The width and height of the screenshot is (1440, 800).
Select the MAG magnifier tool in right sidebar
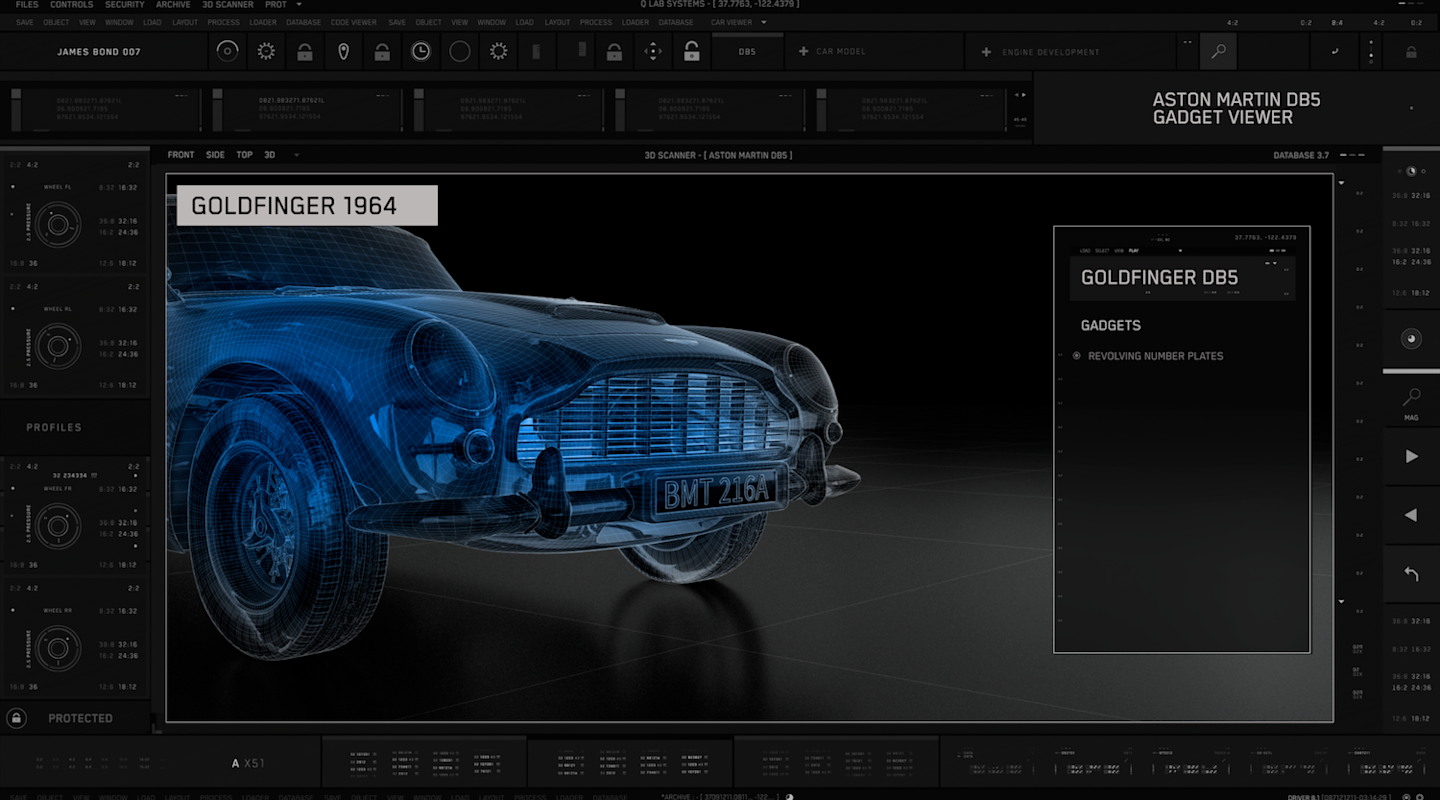pyautogui.click(x=1411, y=398)
